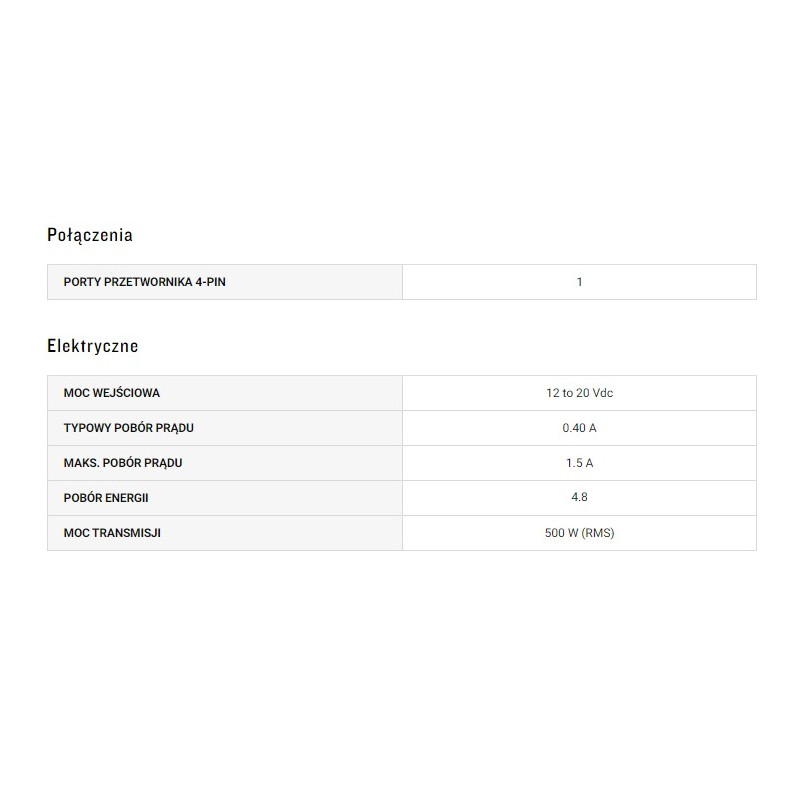Image resolution: width=800 pixels, height=800 pixels.
Task: Click the word MAKS. in the max current label
Action: pos(80,463)
